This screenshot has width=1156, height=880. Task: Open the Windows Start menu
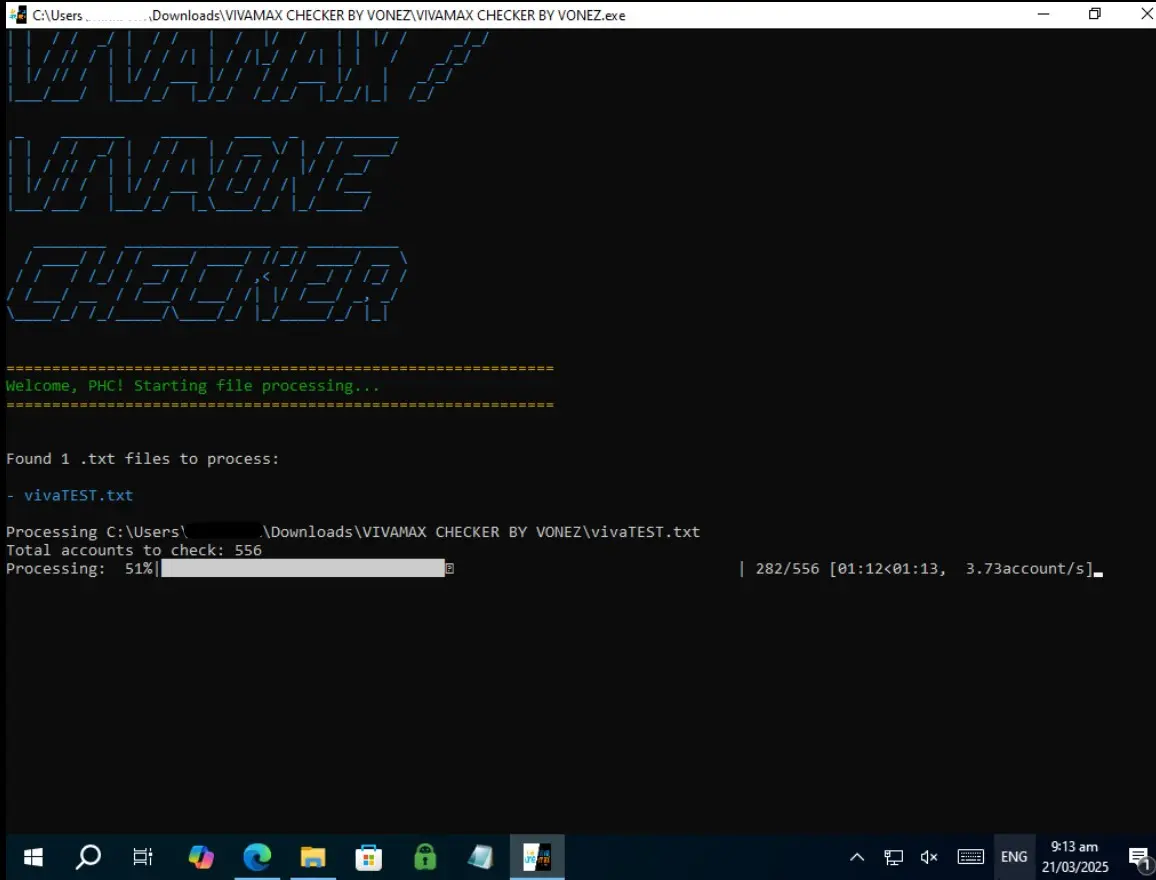tap(33, 857)
